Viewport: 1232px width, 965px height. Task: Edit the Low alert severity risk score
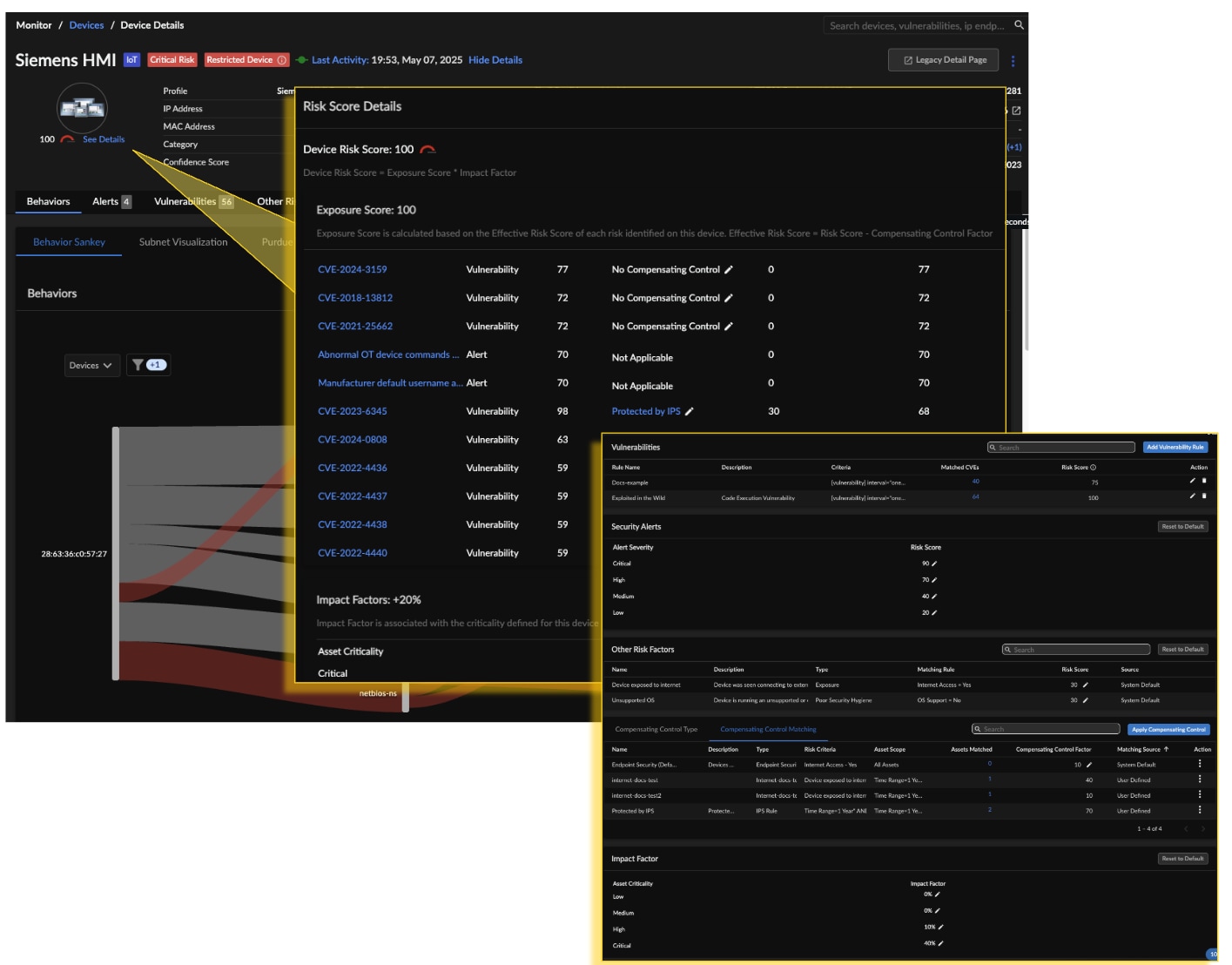tap(934, 613)
